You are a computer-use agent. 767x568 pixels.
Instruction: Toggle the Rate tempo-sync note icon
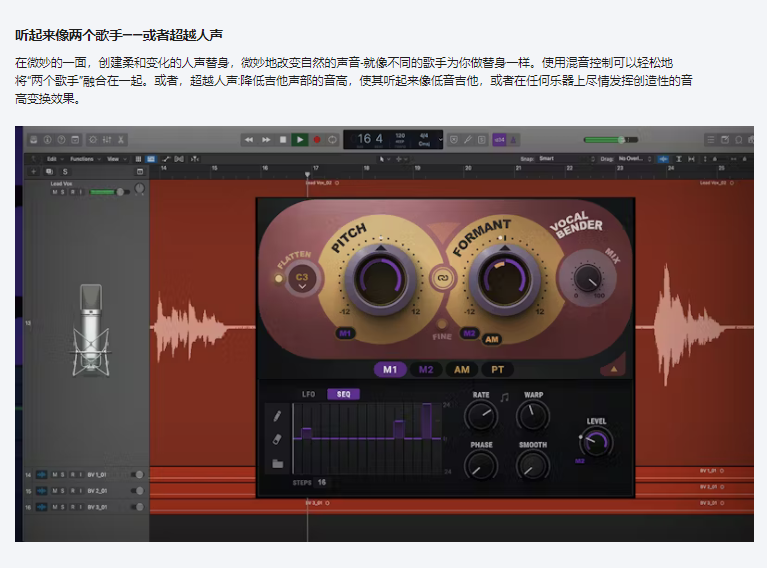pos(504,398)
